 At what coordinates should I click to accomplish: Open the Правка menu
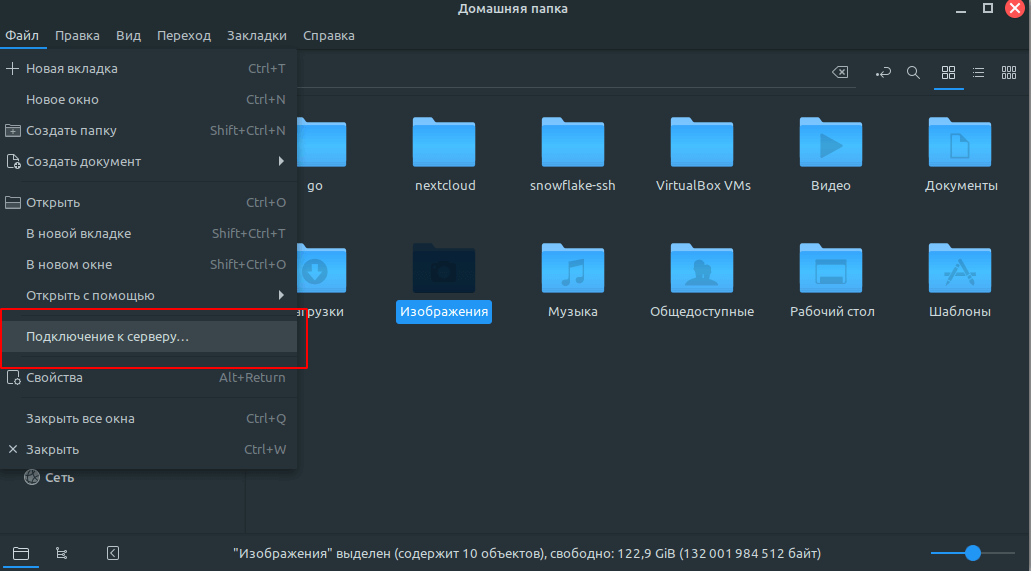[77, 36]
